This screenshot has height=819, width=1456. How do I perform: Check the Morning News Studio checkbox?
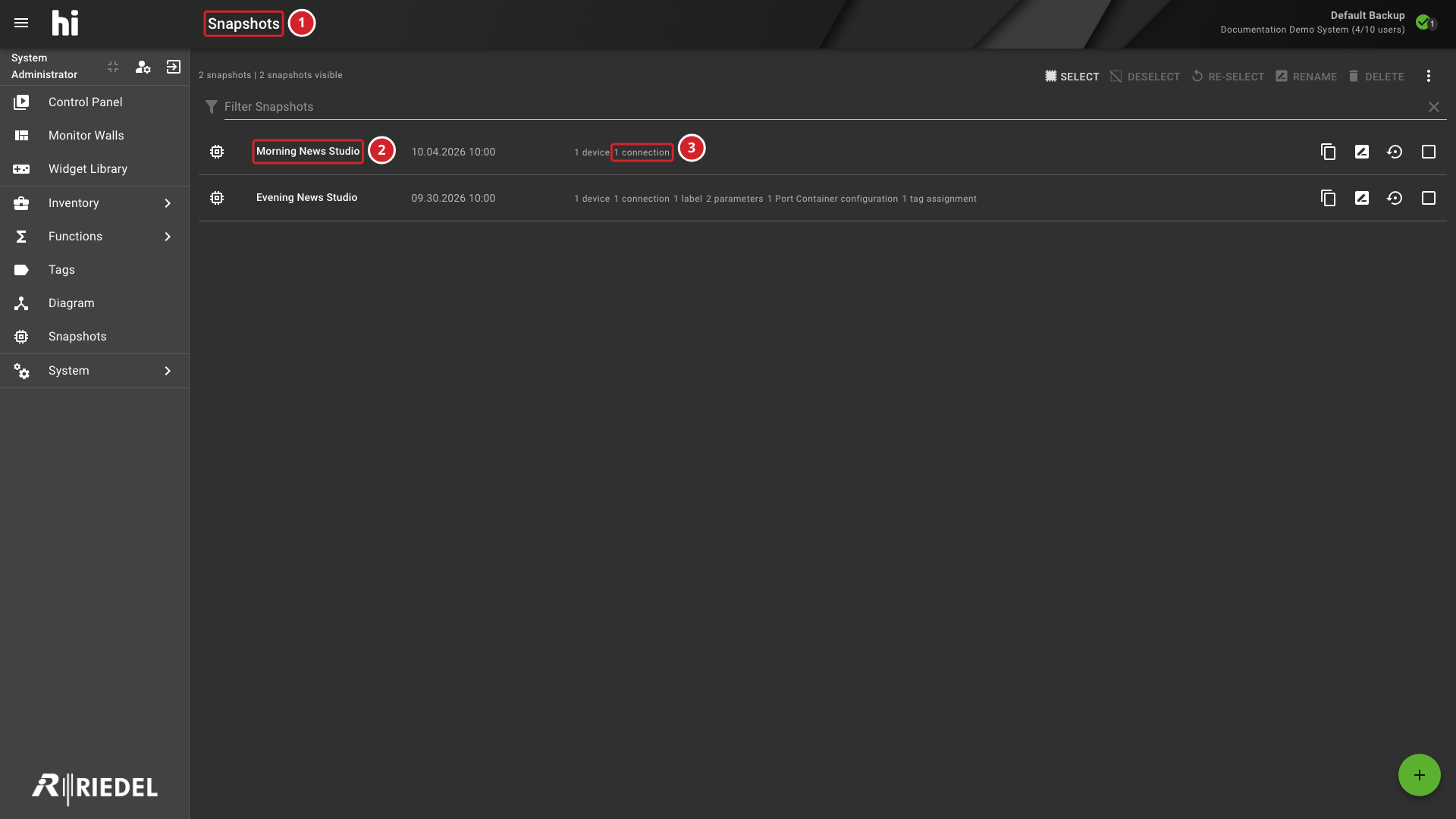tap(1429, 152)
